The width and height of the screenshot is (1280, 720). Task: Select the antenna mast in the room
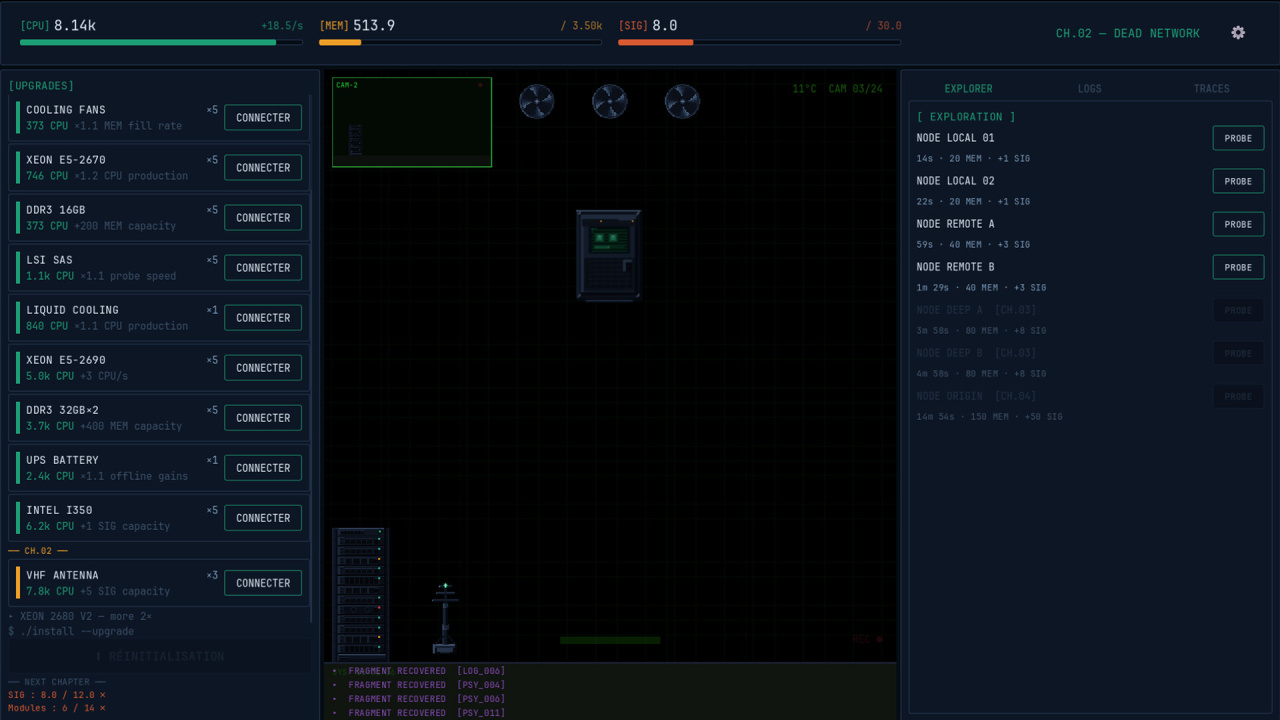[x=445, y=618]
